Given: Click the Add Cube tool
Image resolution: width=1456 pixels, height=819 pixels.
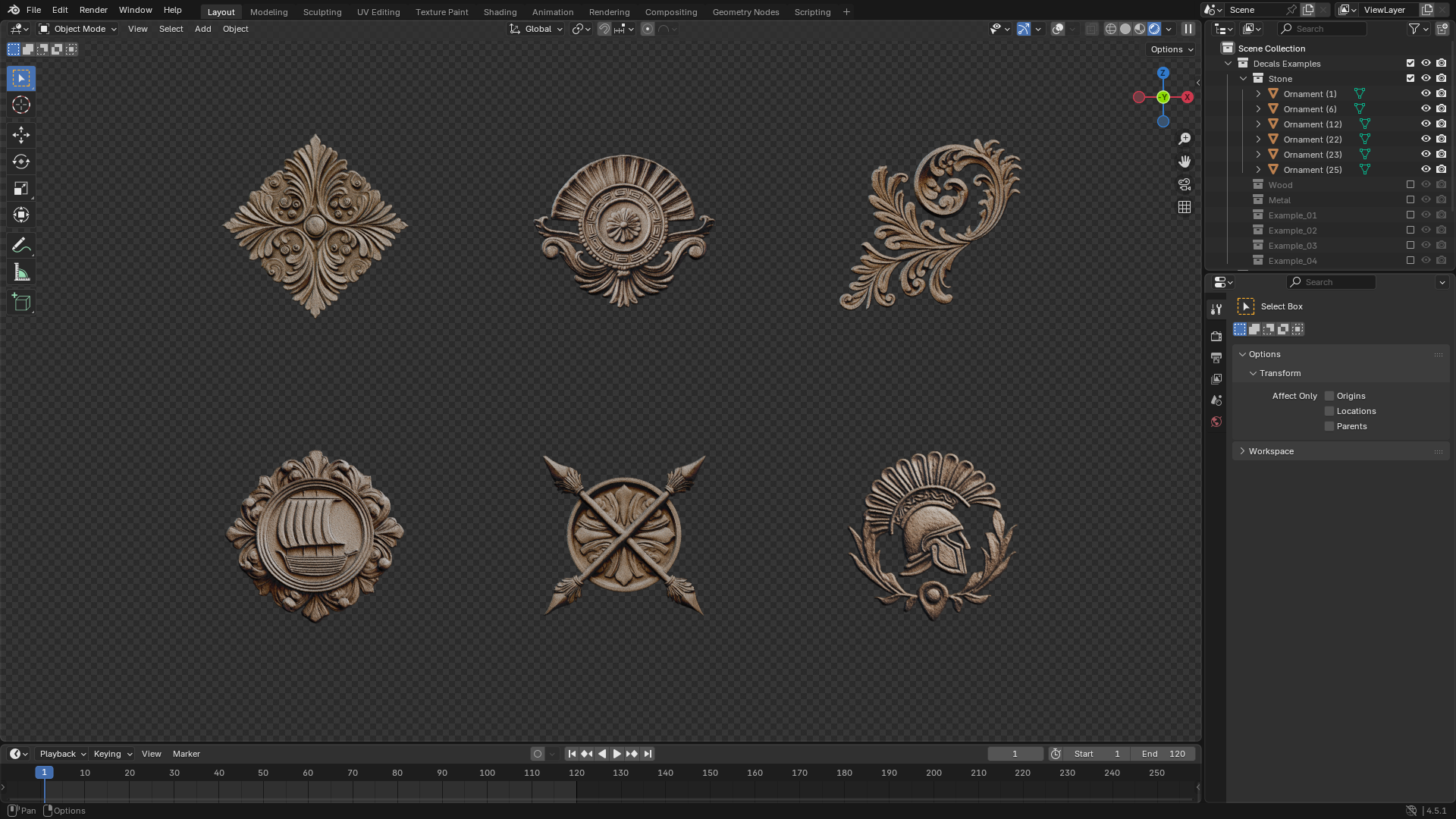Looking at the screenshot, I should 21,303.
